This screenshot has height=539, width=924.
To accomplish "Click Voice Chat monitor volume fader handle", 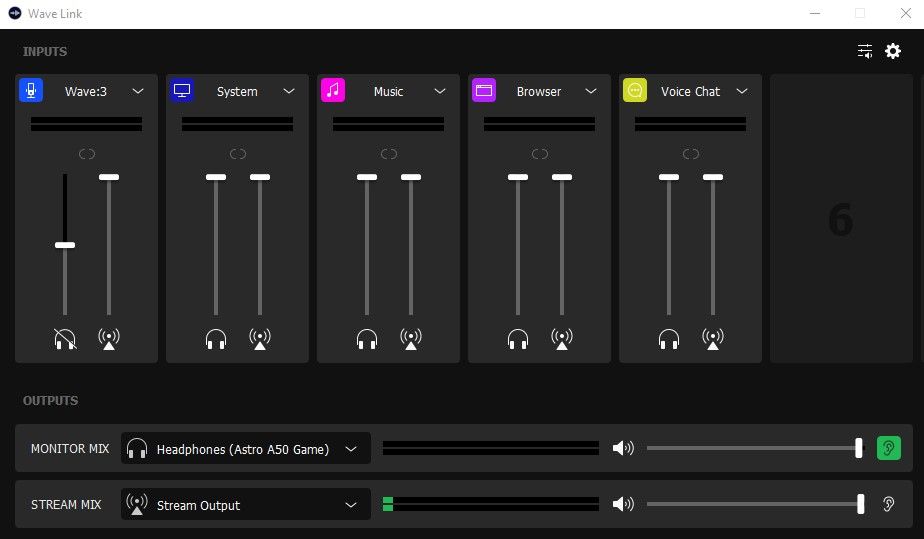I will coord(669,177).
